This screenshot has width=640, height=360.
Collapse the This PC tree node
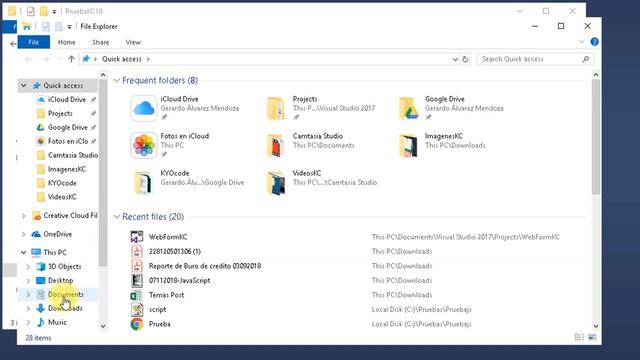(24, 252)
